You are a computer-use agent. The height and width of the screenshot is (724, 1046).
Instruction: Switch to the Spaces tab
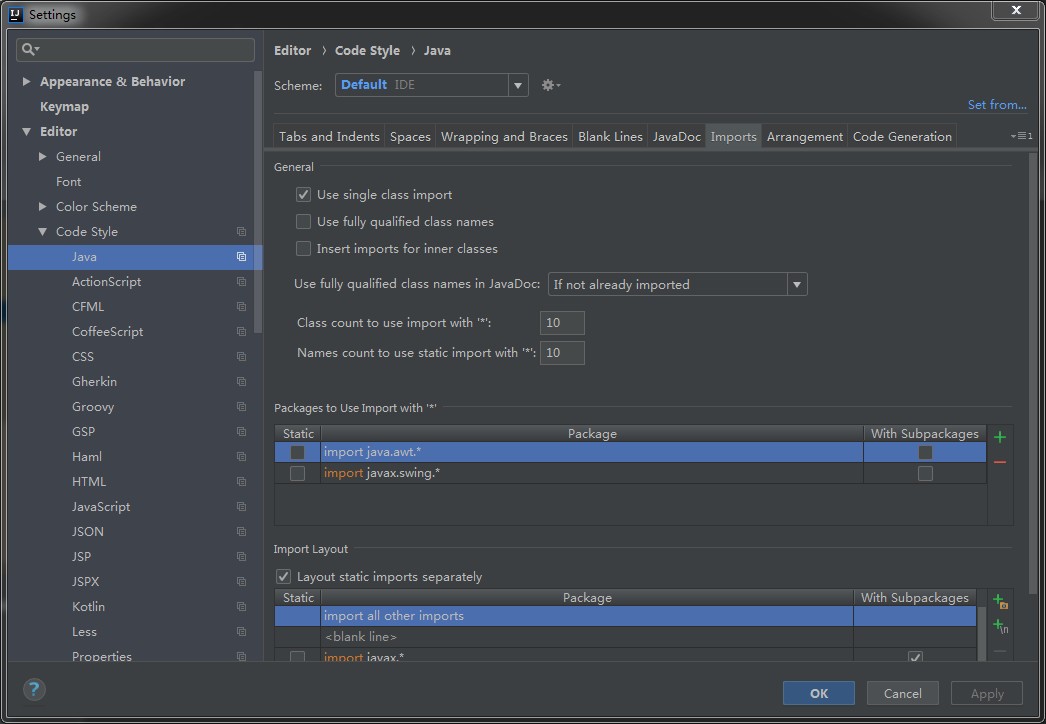(x=410, y=136)
